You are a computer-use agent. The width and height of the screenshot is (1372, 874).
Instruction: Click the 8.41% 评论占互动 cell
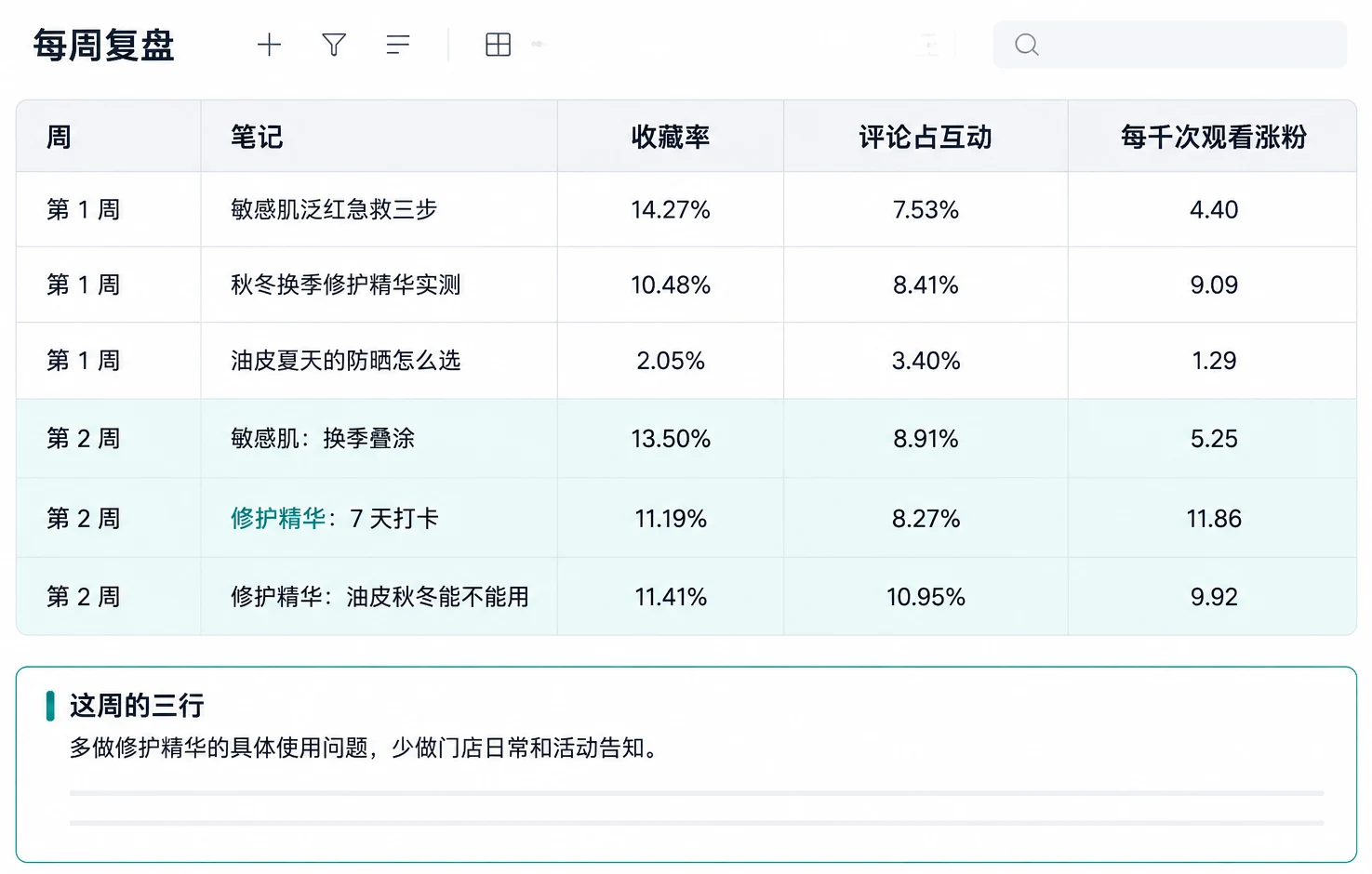[x=926, y=285]
